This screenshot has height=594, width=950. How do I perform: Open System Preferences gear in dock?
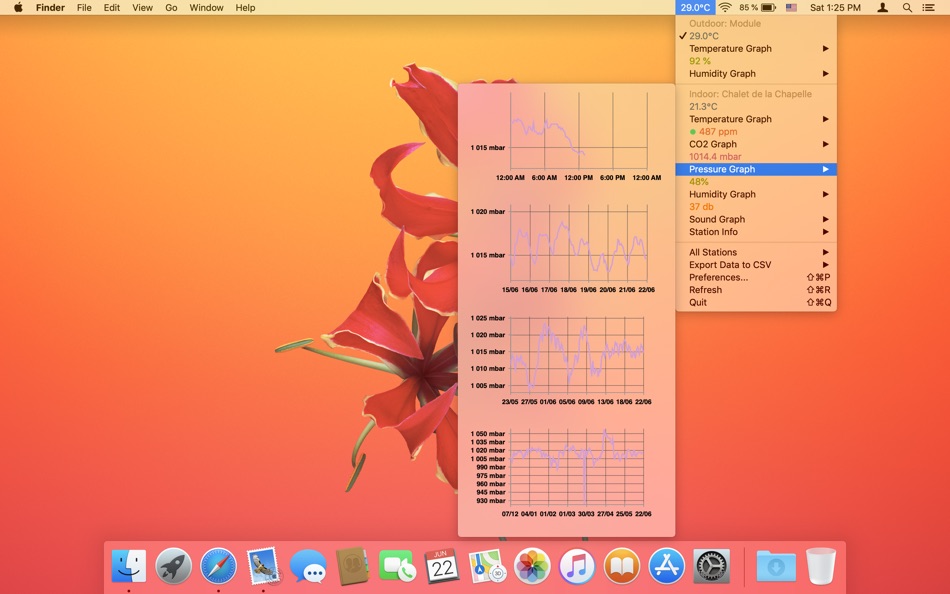711,566
